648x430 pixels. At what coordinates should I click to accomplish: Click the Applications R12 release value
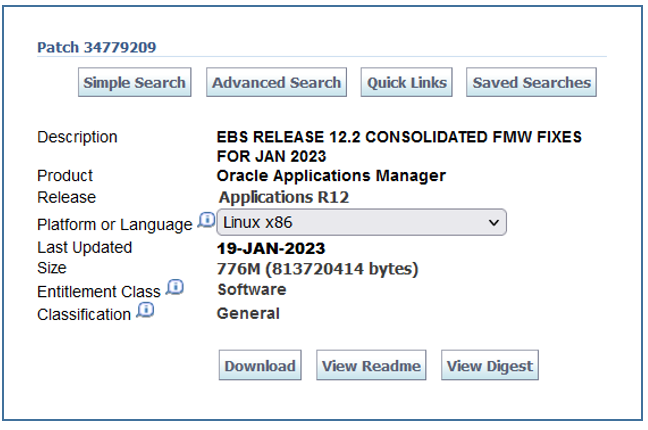pyautogui.click(x=283, y=197)
